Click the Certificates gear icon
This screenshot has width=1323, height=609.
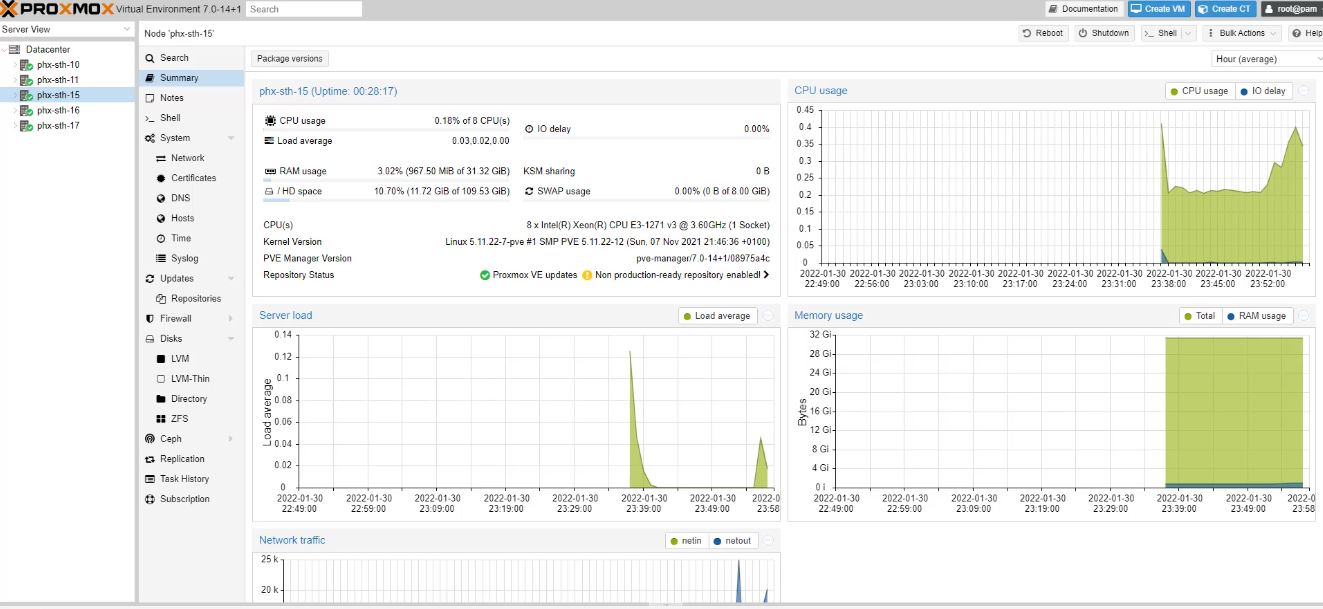click(161, 178)
